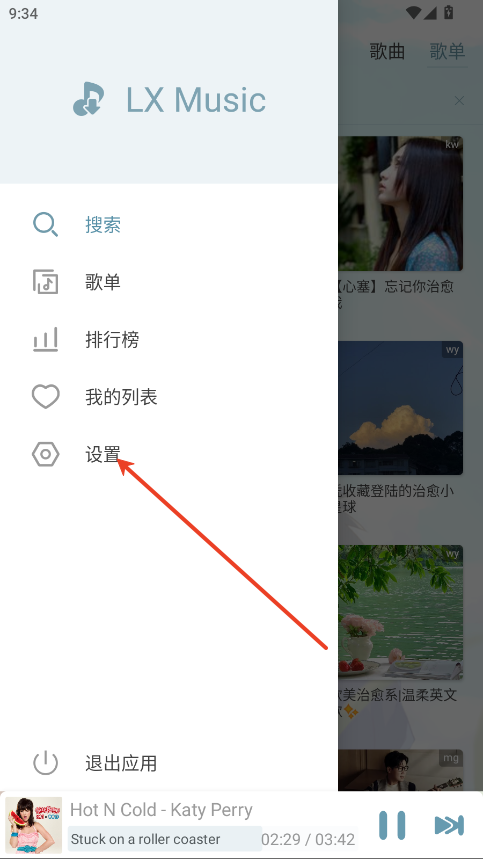The width and height of the screenshot is (483, 859).
Task: Click the 排行榜 bar chart icon
Action: coord(45,339)
